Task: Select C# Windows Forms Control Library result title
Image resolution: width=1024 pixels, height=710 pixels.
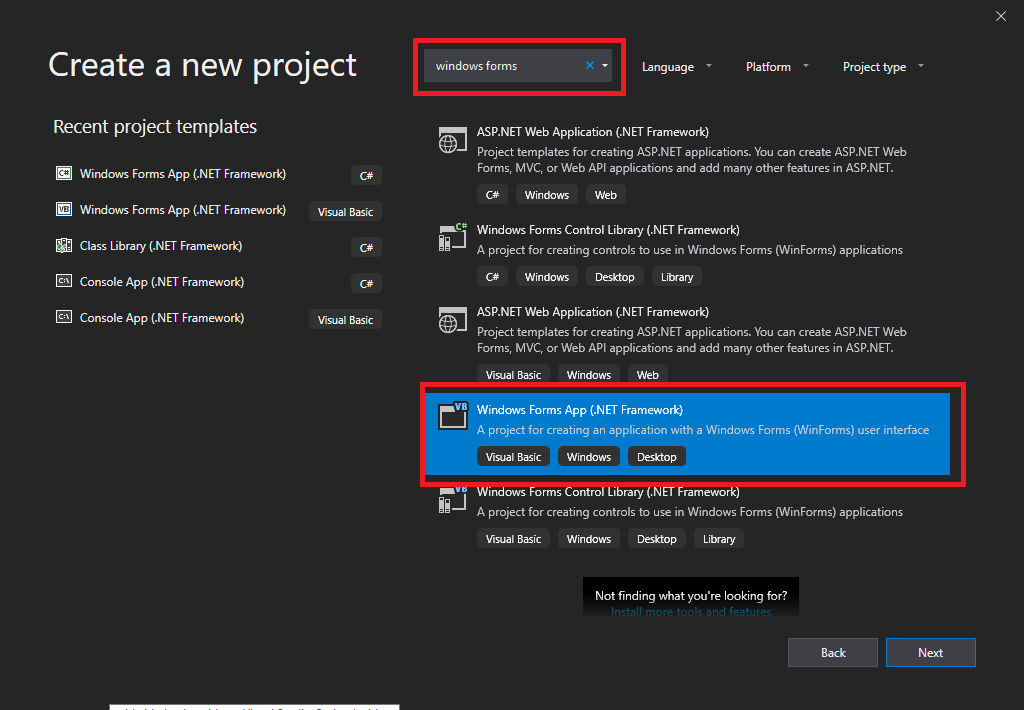Action: pos(608,230)
